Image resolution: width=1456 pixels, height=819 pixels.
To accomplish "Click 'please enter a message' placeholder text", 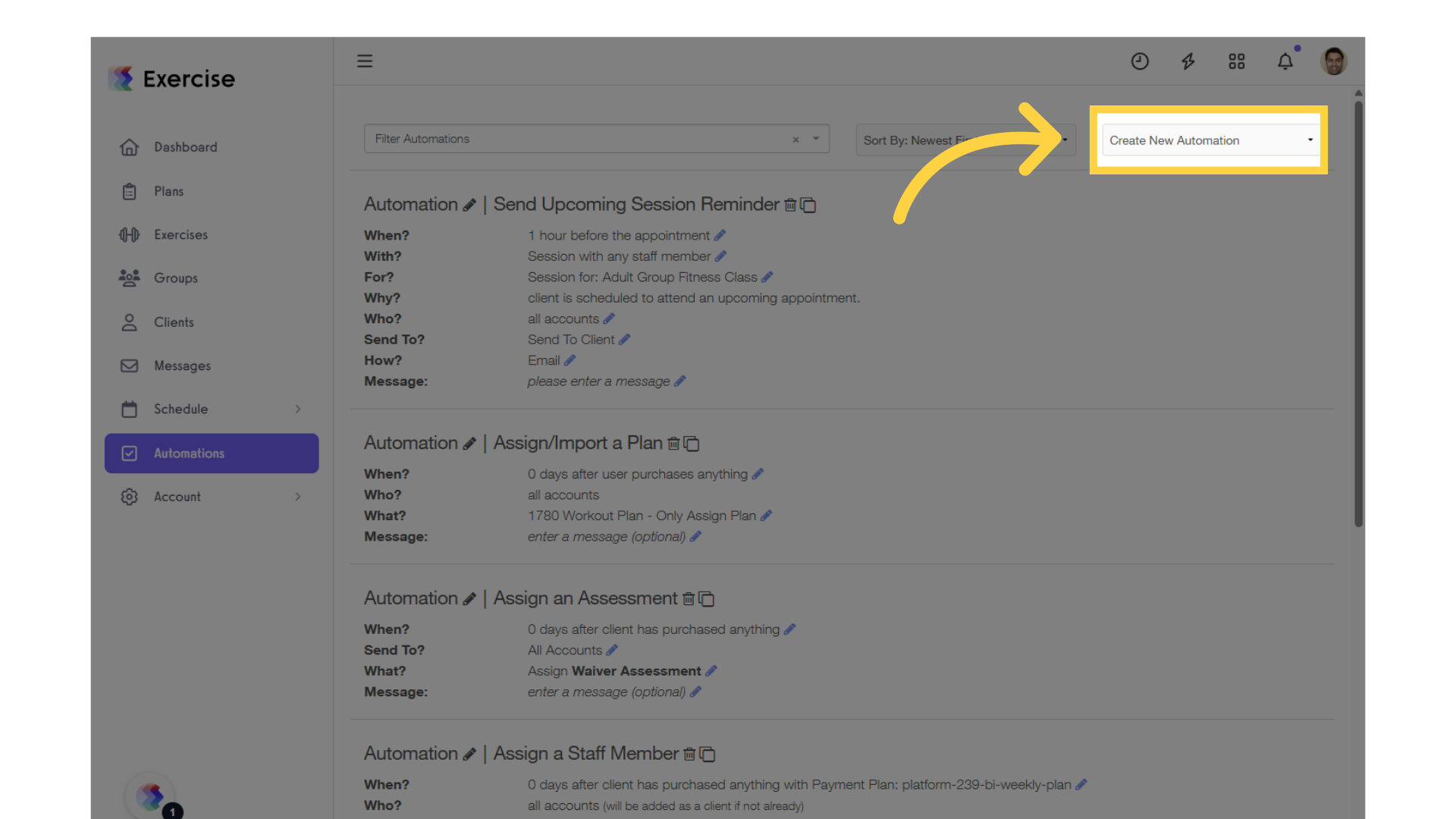I will pyautogui.click(x=598, y=381).
